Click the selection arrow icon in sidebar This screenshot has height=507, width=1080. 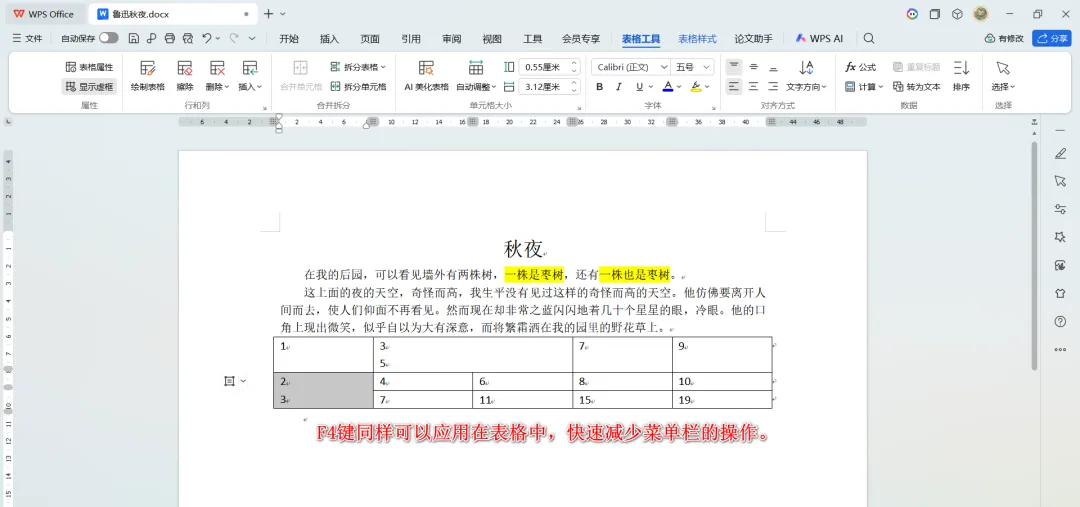(1060, 180)
